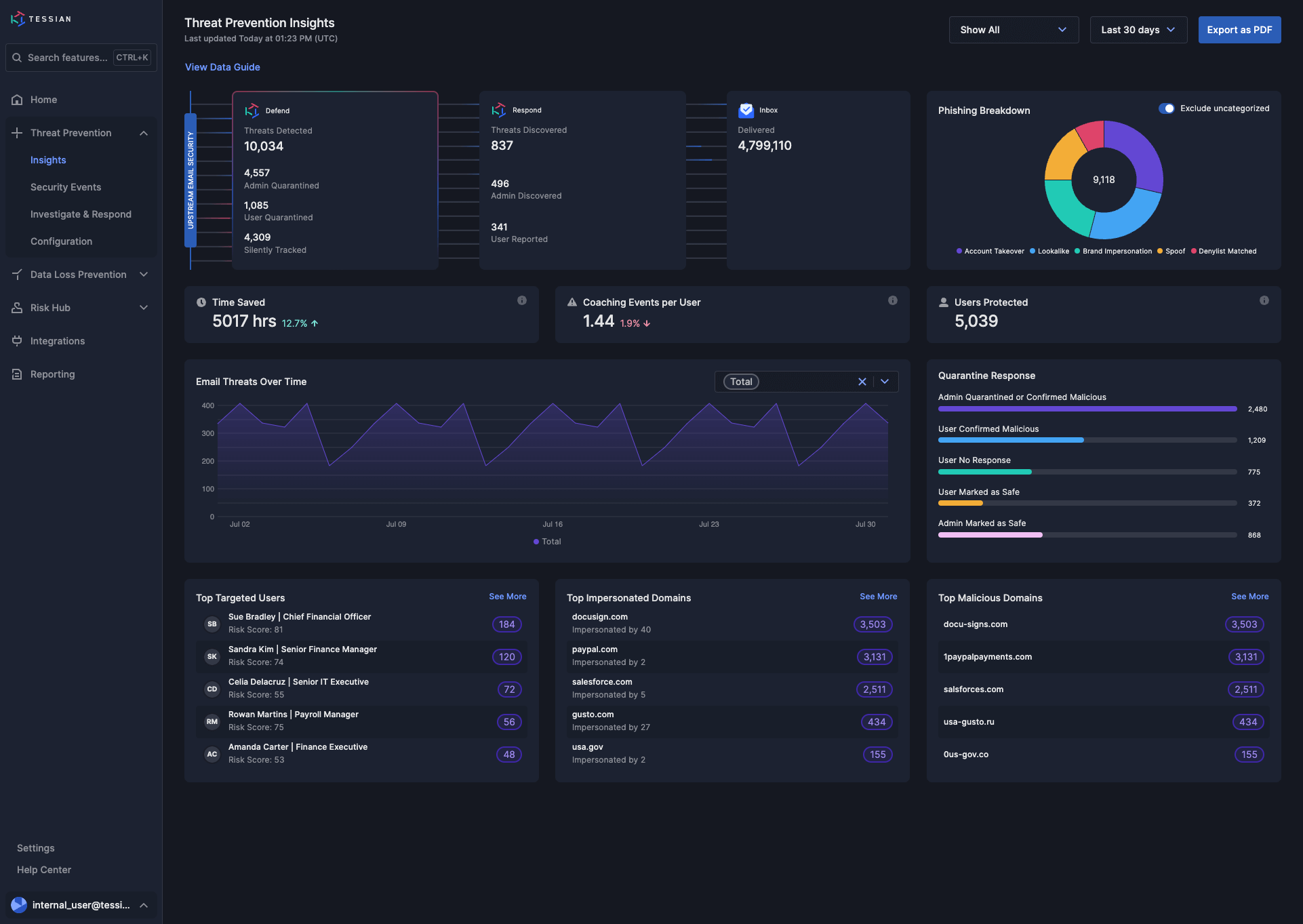Open the Home menu item
This screenshot has width=1303, height=924.
[81, 100]
